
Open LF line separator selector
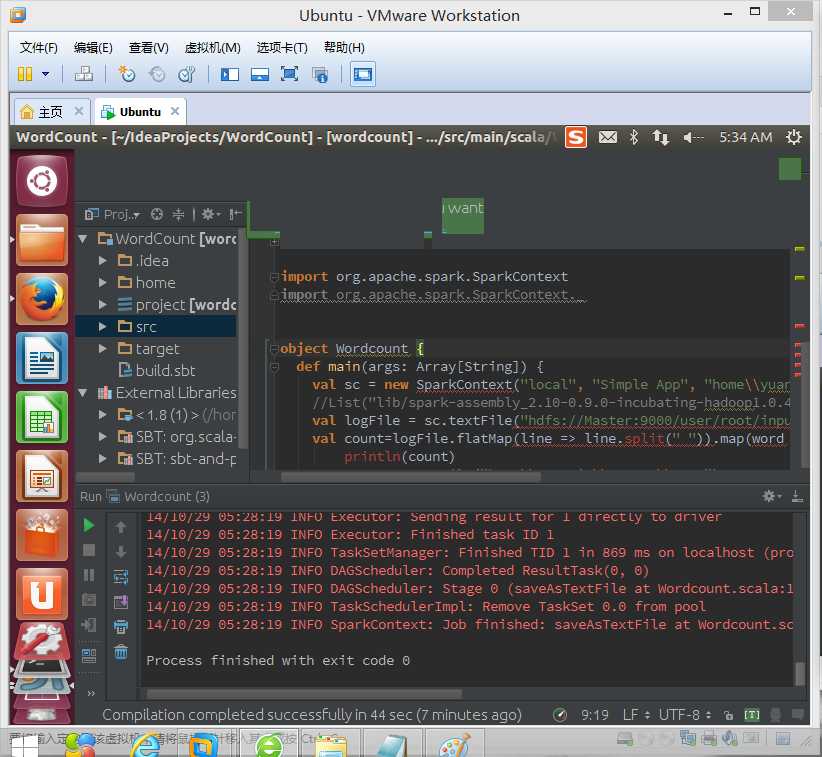(636, 715)
